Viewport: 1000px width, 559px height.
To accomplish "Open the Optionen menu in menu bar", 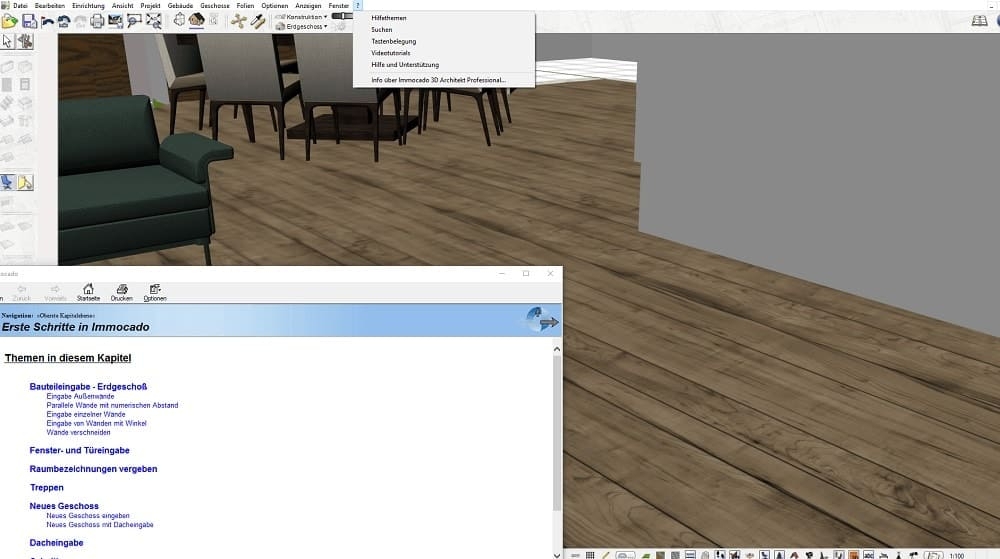I will coord(274,6).
